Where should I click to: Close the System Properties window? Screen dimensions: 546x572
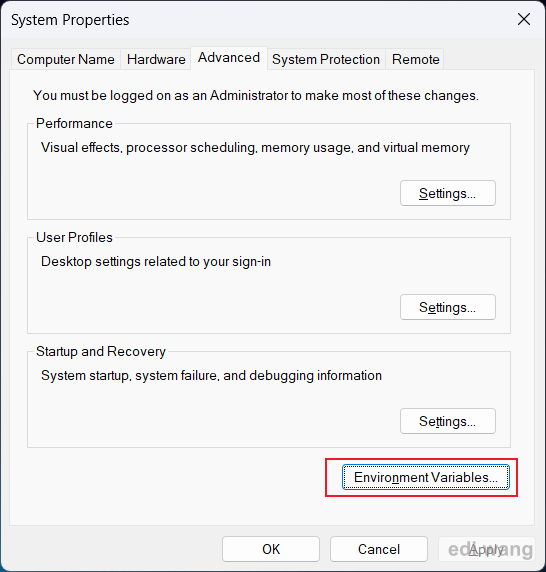524,19
